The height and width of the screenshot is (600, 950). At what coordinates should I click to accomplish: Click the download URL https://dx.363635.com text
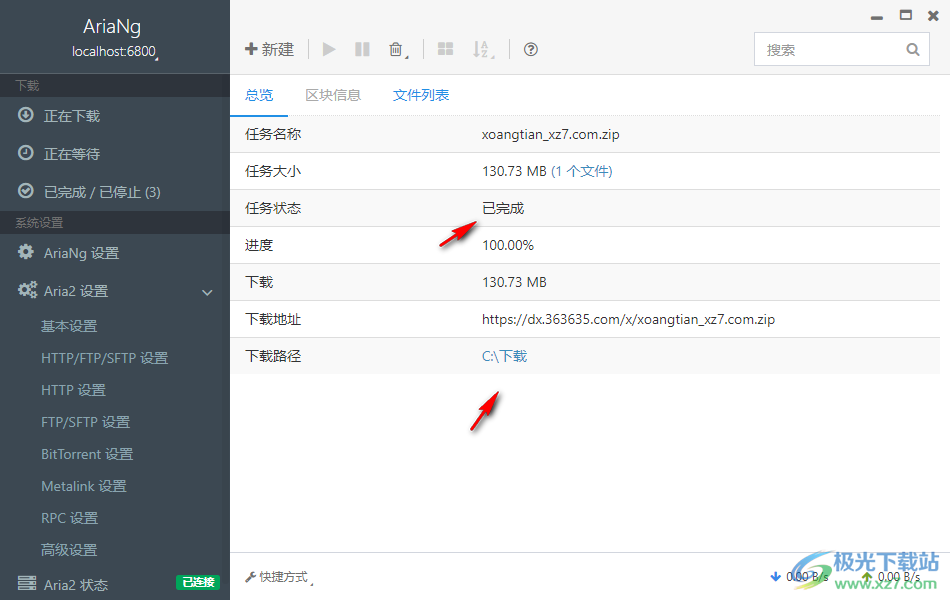(x=628, y=319)
